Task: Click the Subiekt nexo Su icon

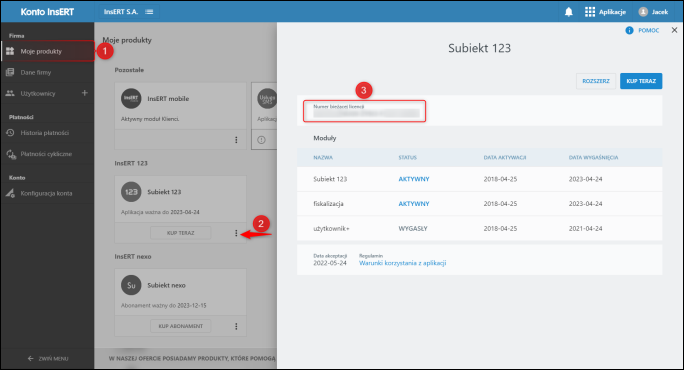Action: [x=131, y=285]
